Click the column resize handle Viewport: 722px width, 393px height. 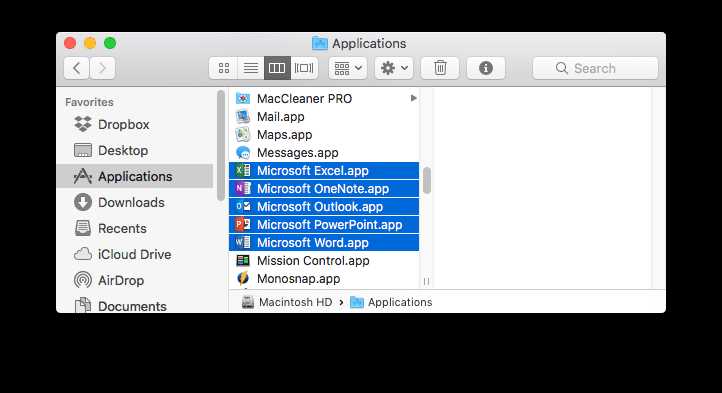pos(426,281)
